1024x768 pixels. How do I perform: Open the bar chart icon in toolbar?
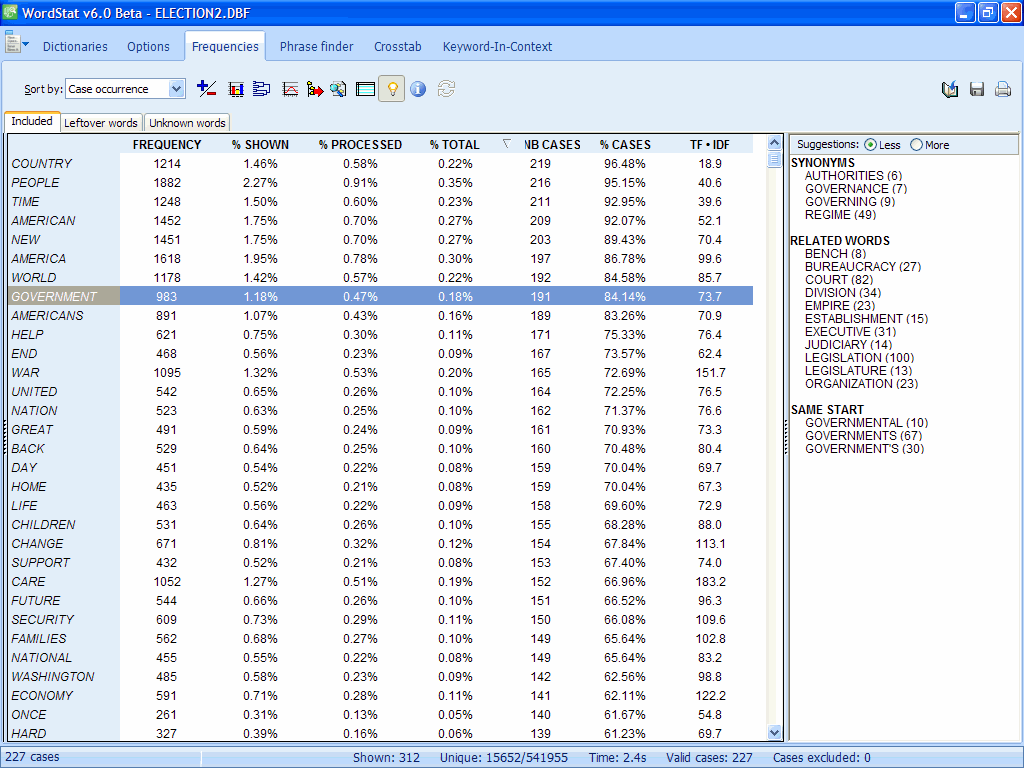(236, 89)
